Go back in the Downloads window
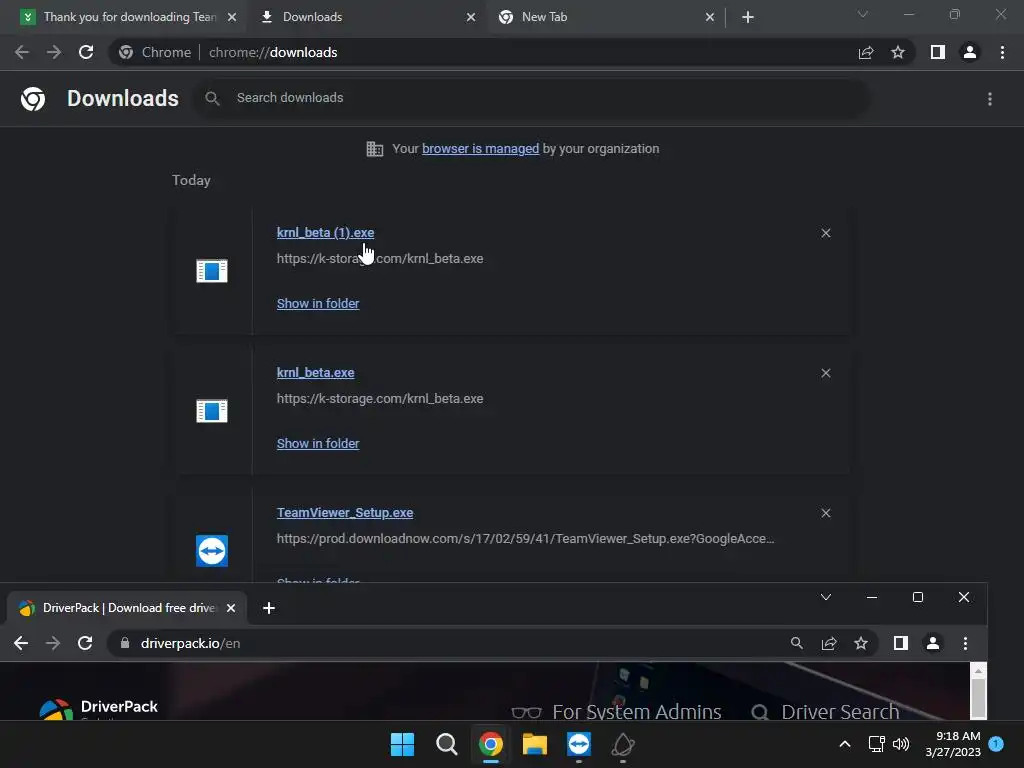This screenshot has height=768, width=1024. click(22, 52)
